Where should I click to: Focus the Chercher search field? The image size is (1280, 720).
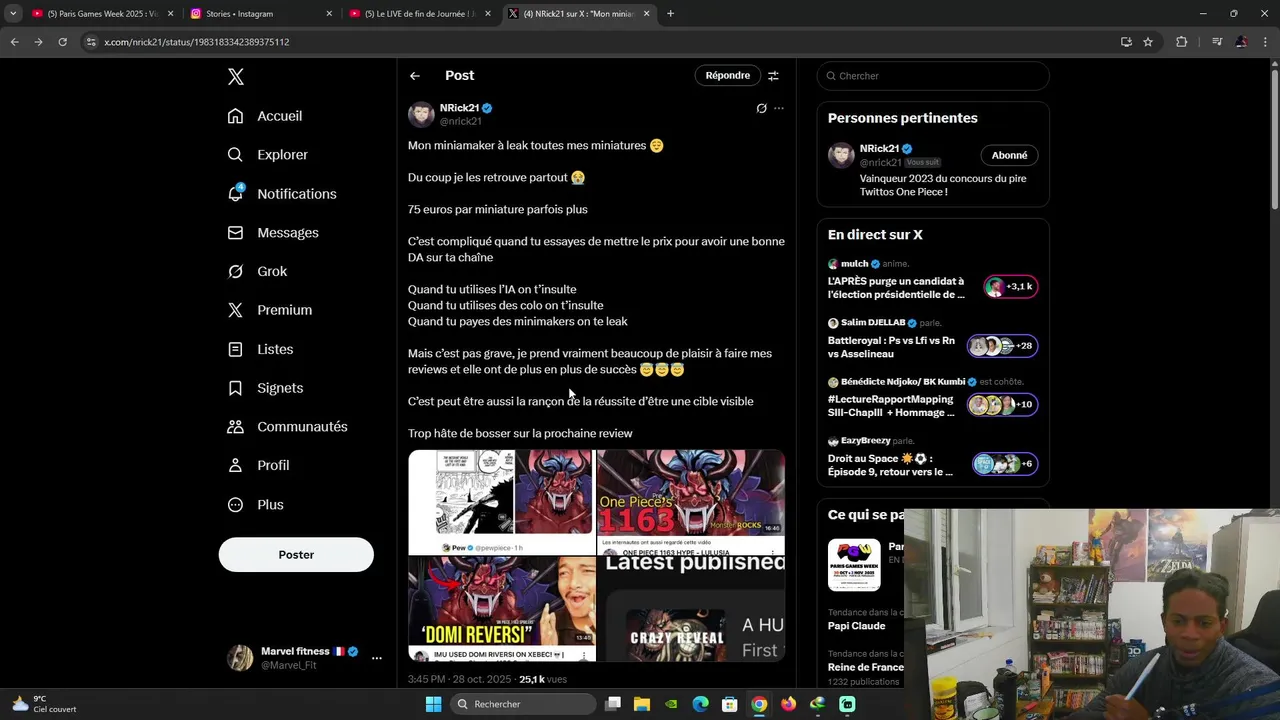933,76
